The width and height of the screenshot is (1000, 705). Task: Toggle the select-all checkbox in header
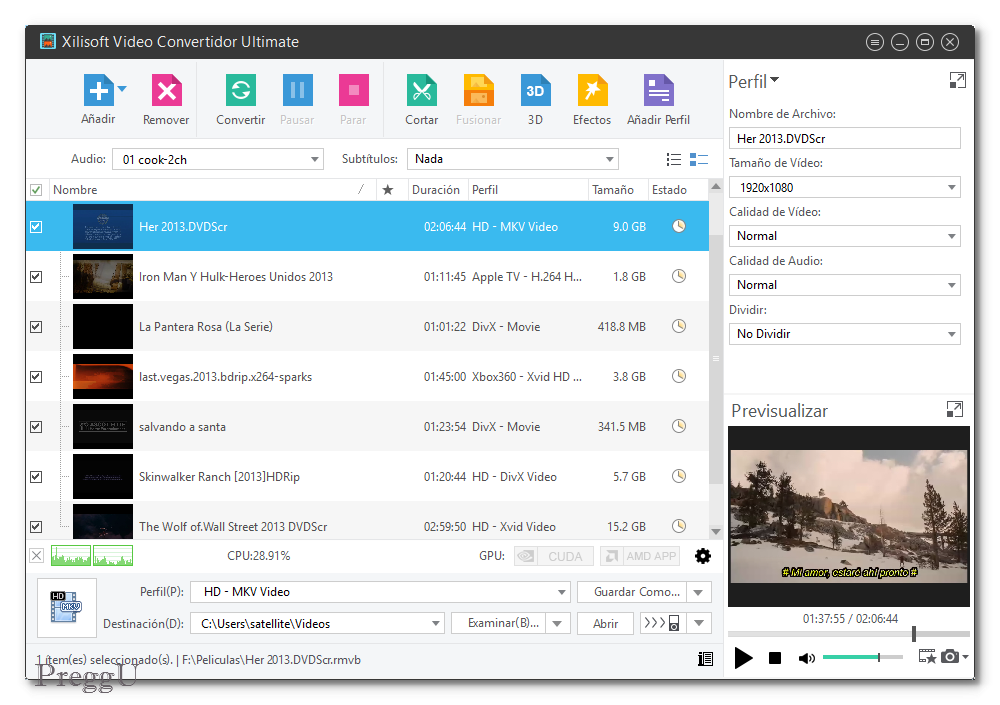(36, 190)
